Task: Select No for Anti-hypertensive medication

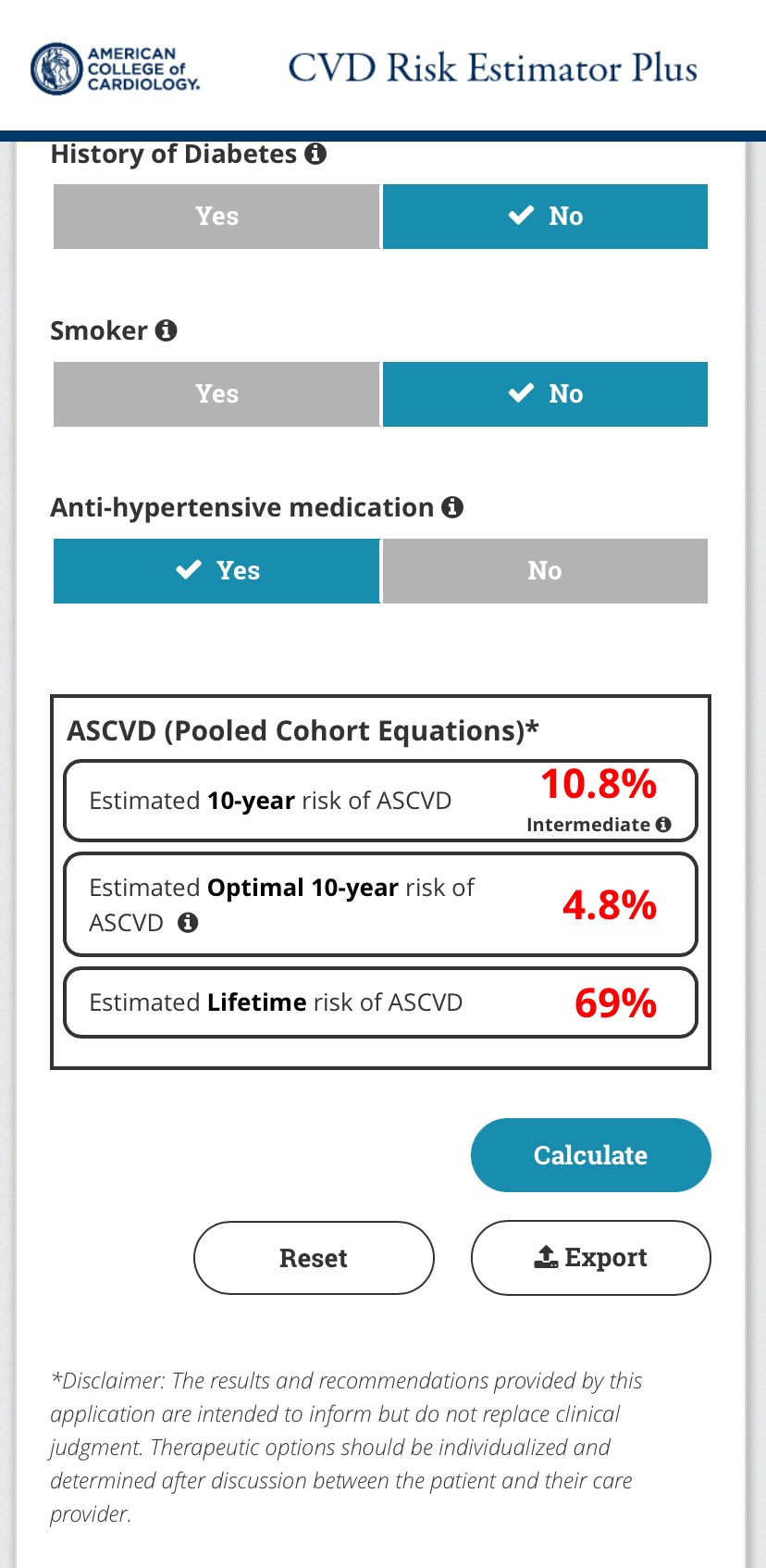Action: pos(545,571)
